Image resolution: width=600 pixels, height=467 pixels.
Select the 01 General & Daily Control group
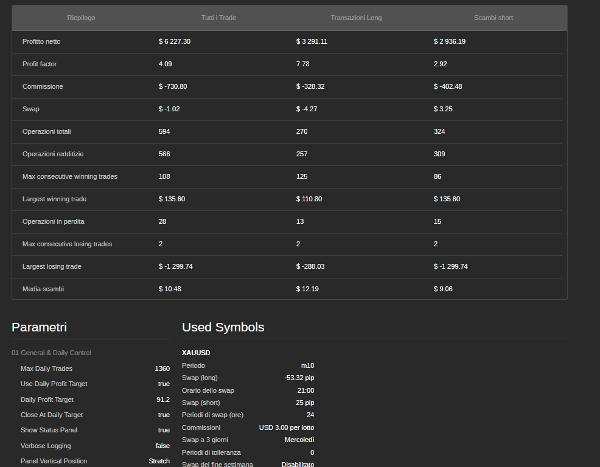point(51,353)
